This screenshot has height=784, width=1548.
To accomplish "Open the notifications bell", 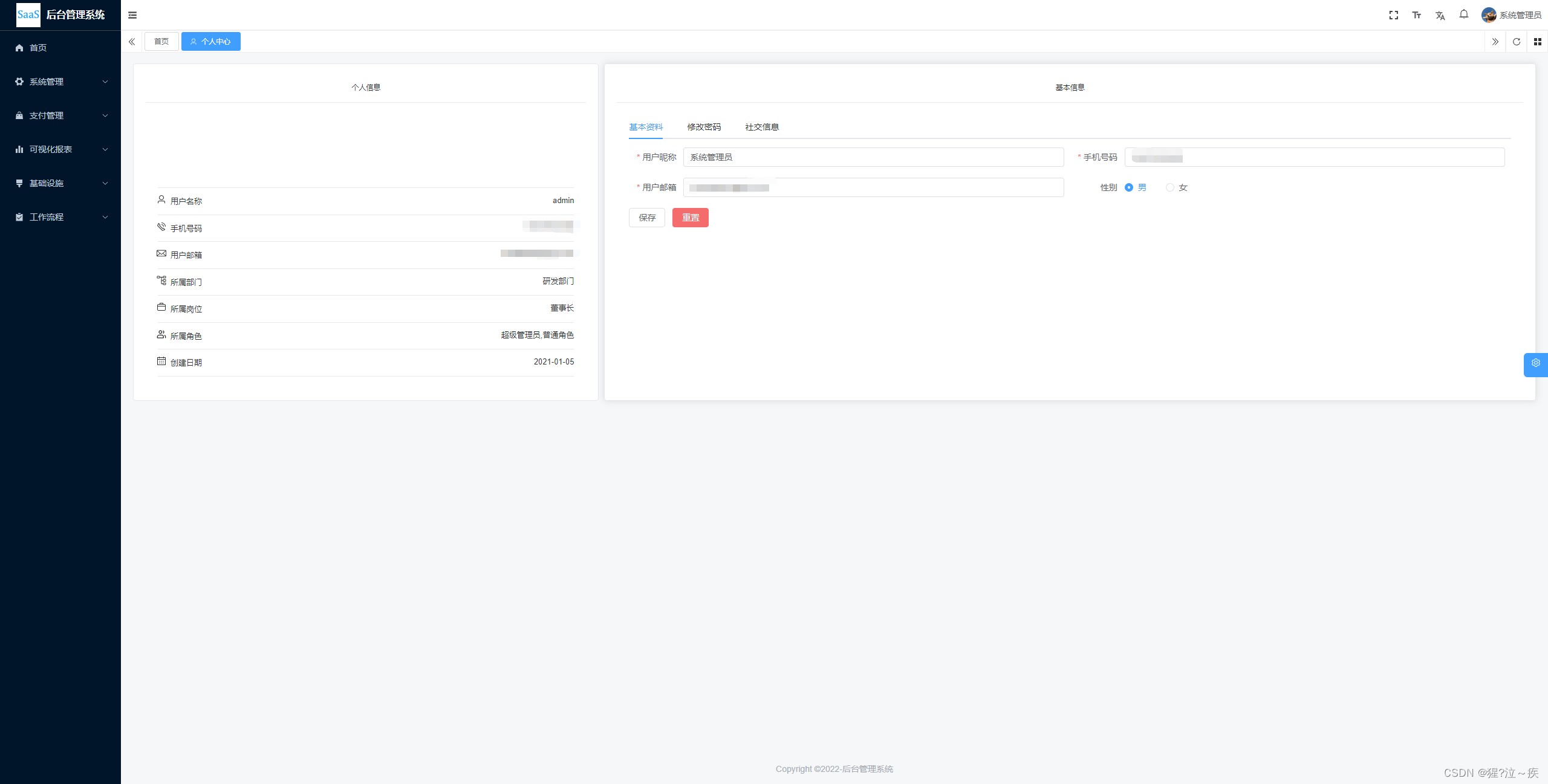I will tap(1463, 15).
